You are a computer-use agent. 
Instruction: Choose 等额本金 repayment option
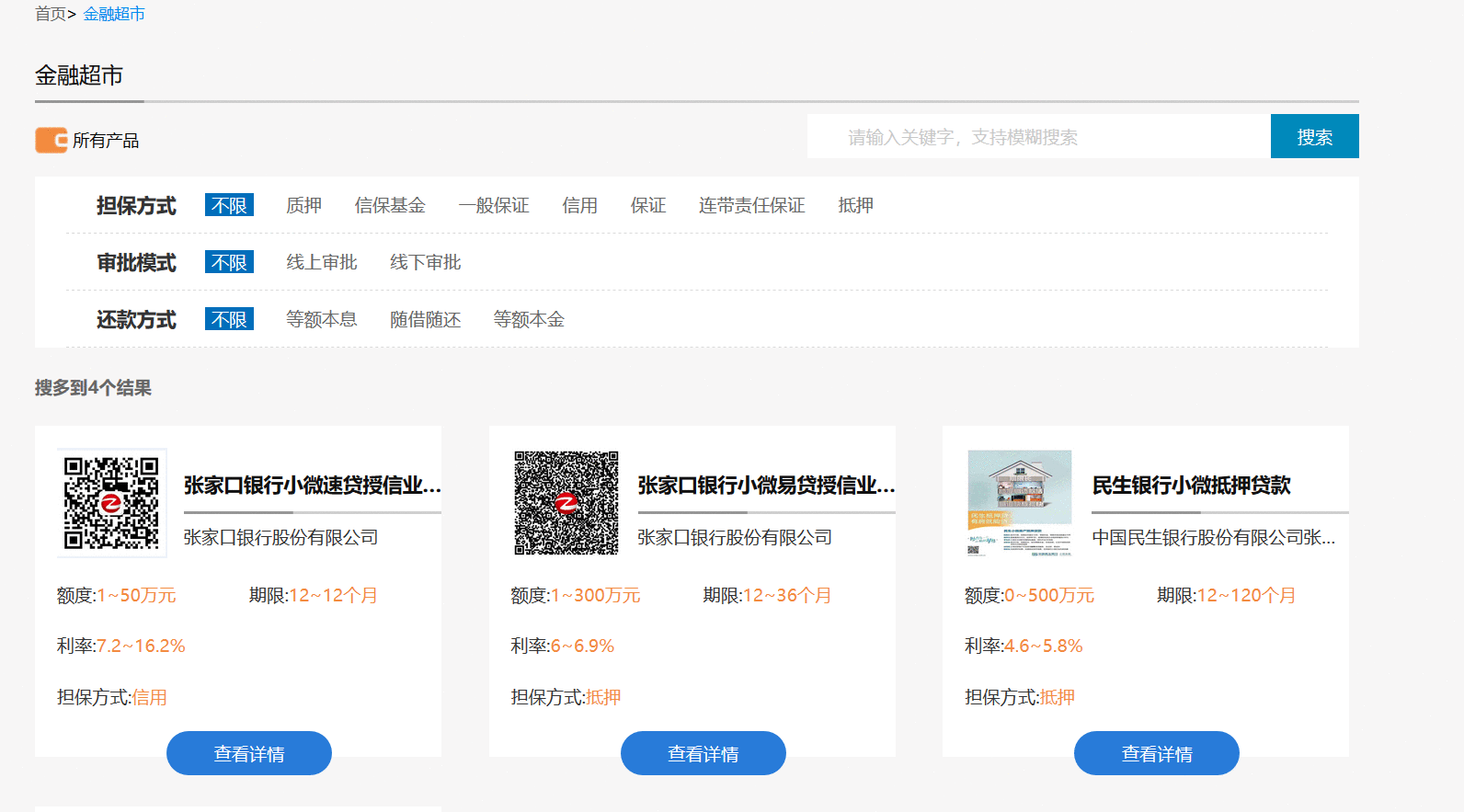pyautogui.click(x=529, y=319)
